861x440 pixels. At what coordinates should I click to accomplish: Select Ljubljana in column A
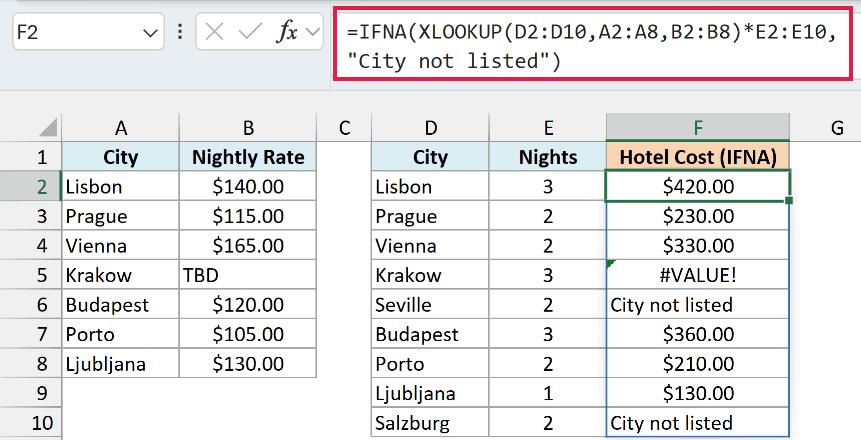pyautogui.click(x=121, y=364)
